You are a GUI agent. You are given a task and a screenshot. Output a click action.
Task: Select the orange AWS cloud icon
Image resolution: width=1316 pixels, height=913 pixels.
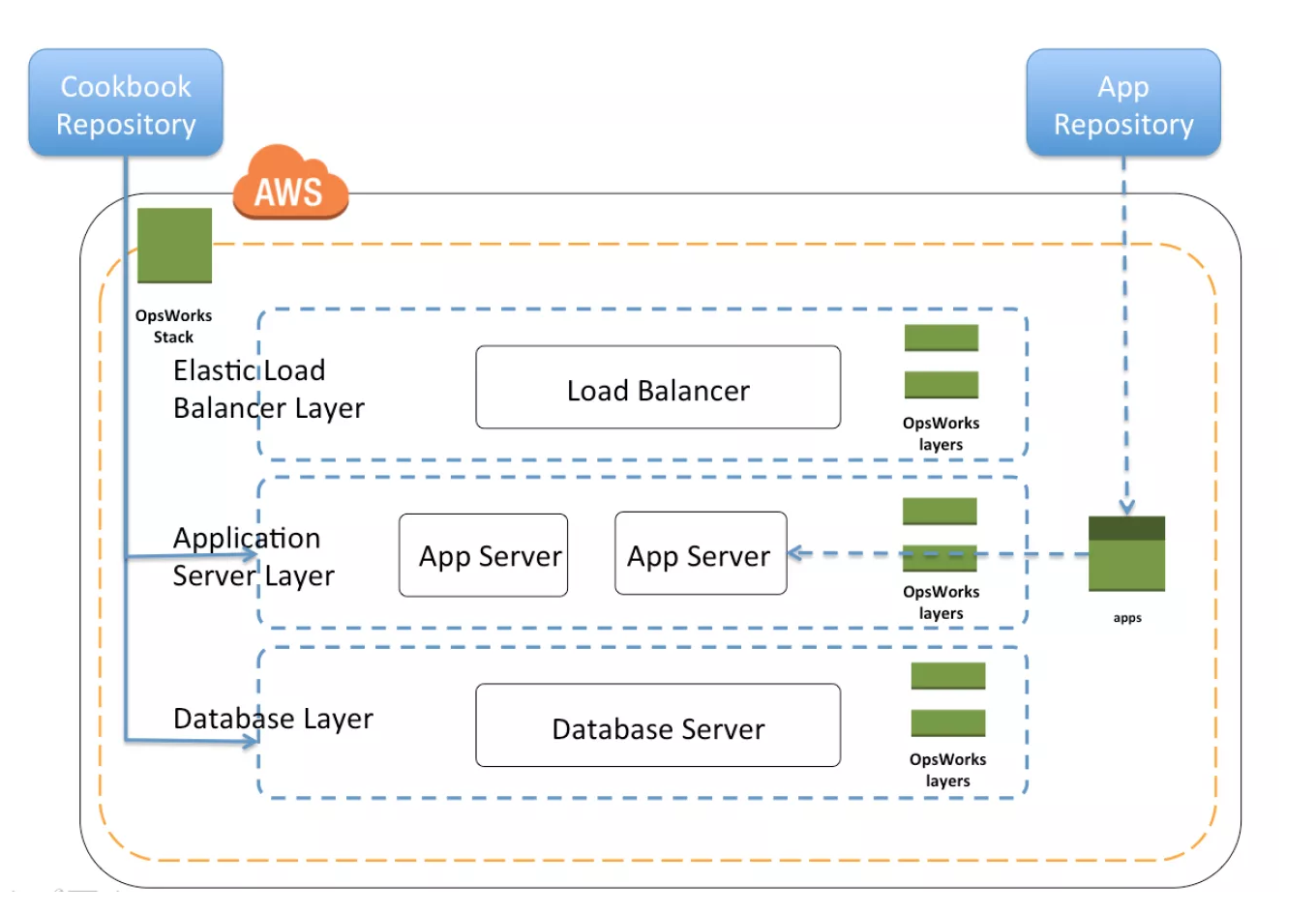point(290,183)
